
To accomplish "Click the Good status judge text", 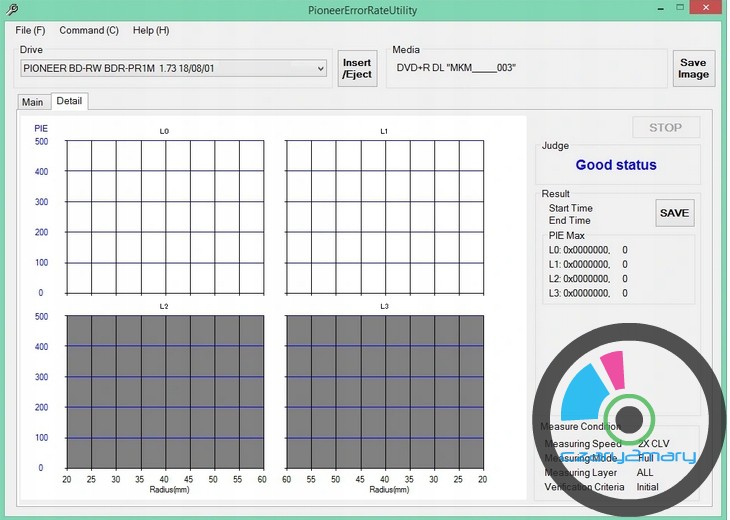I will click(616, 165).
